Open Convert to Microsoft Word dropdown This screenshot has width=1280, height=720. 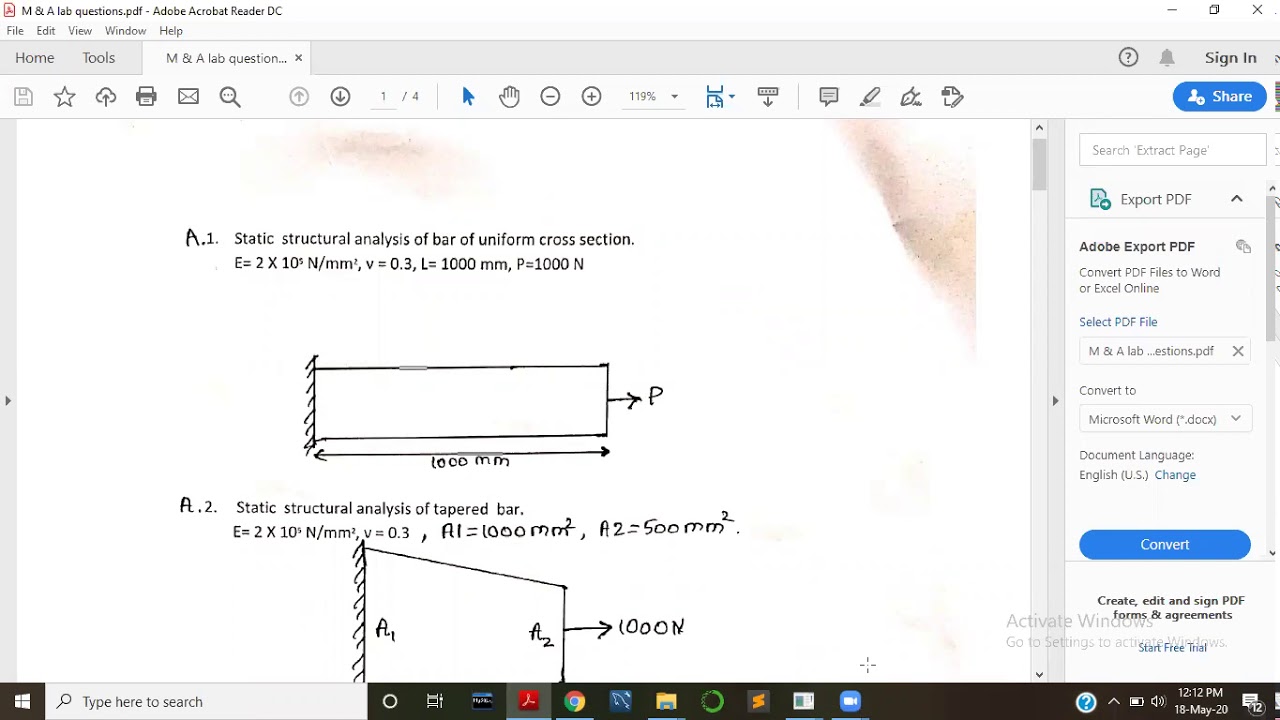pyautogui.click(x=1165, y=419)
